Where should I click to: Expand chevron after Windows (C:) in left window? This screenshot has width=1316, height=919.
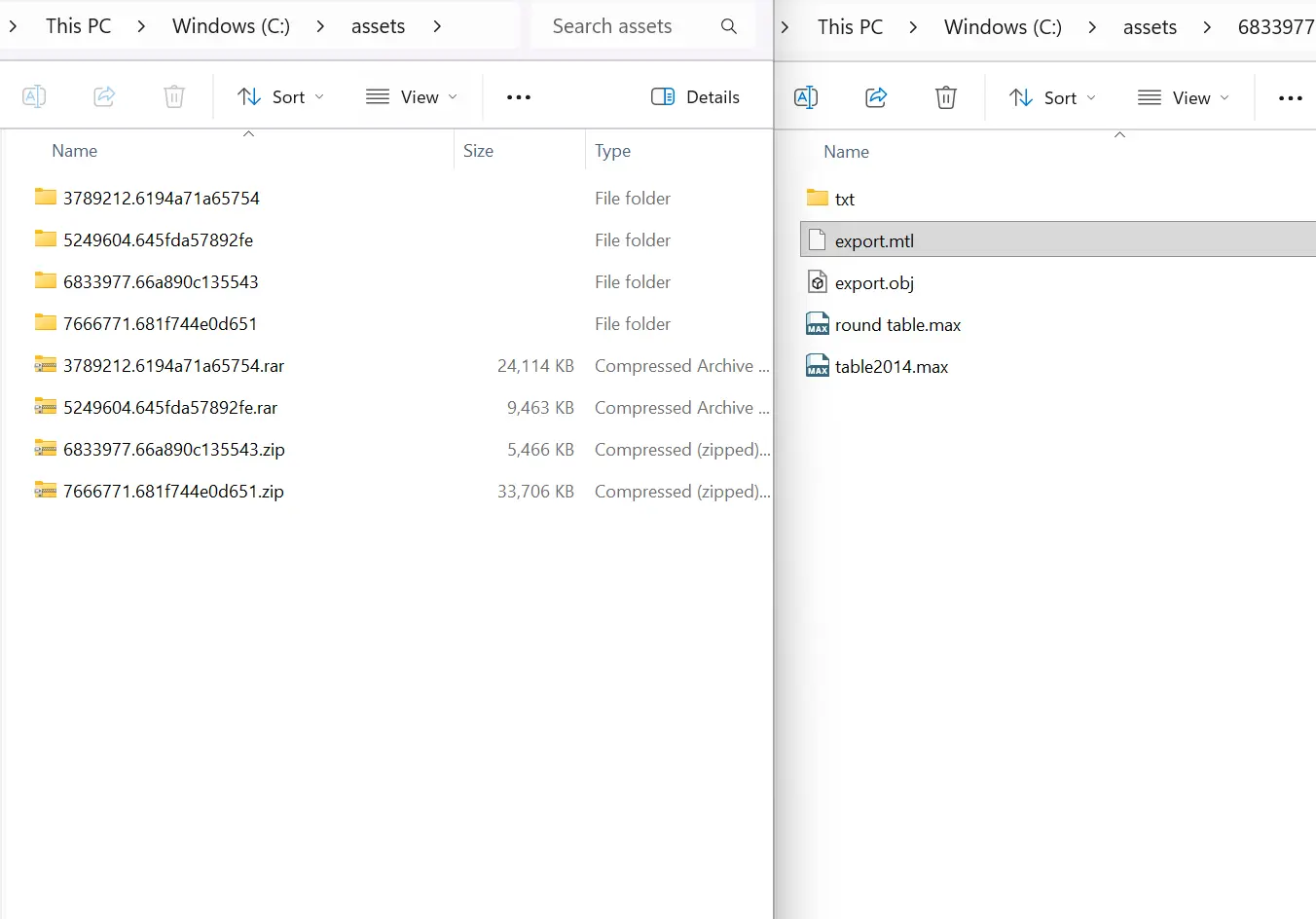(320, 26)
